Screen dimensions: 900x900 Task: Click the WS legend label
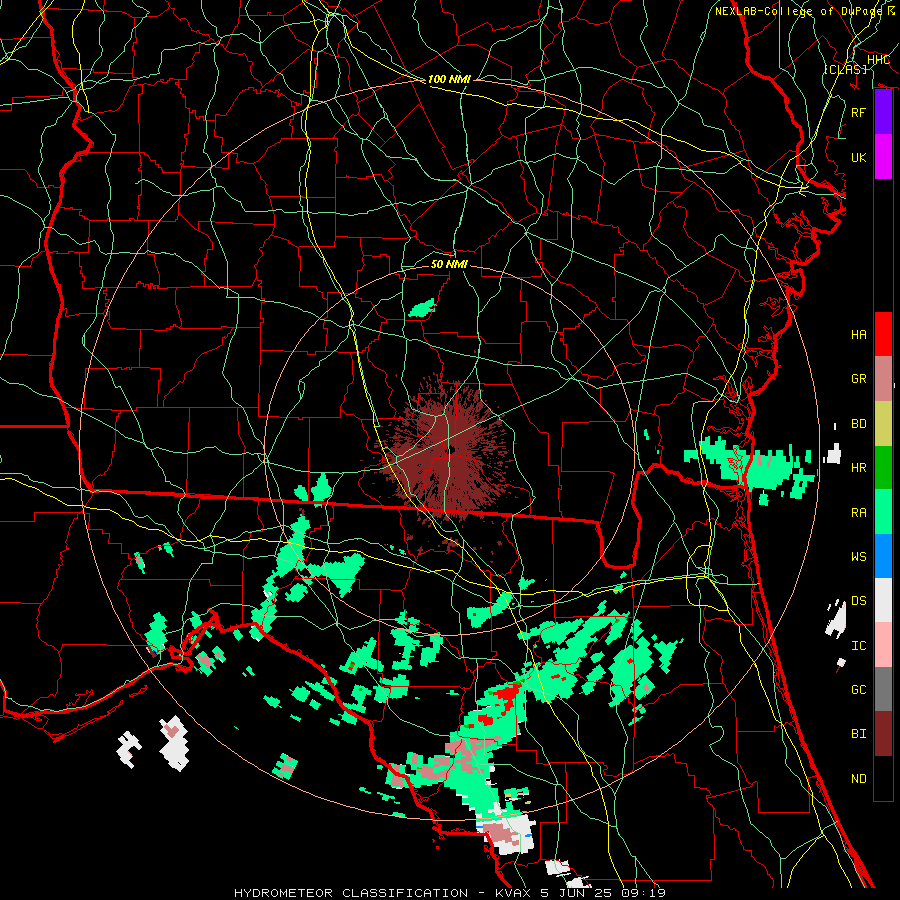point(859,557)
